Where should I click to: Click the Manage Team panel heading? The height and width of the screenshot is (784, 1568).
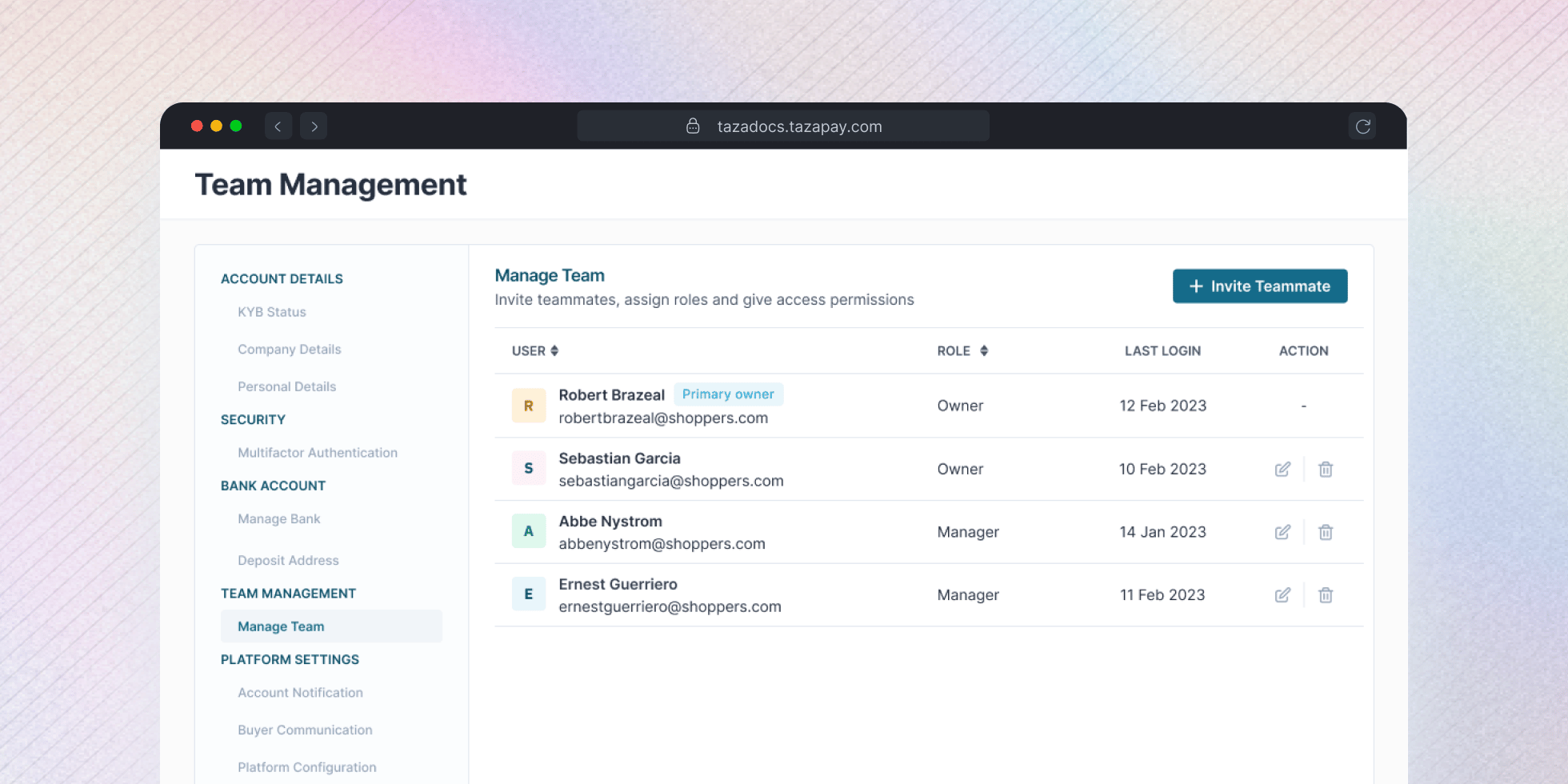point(550,276)
